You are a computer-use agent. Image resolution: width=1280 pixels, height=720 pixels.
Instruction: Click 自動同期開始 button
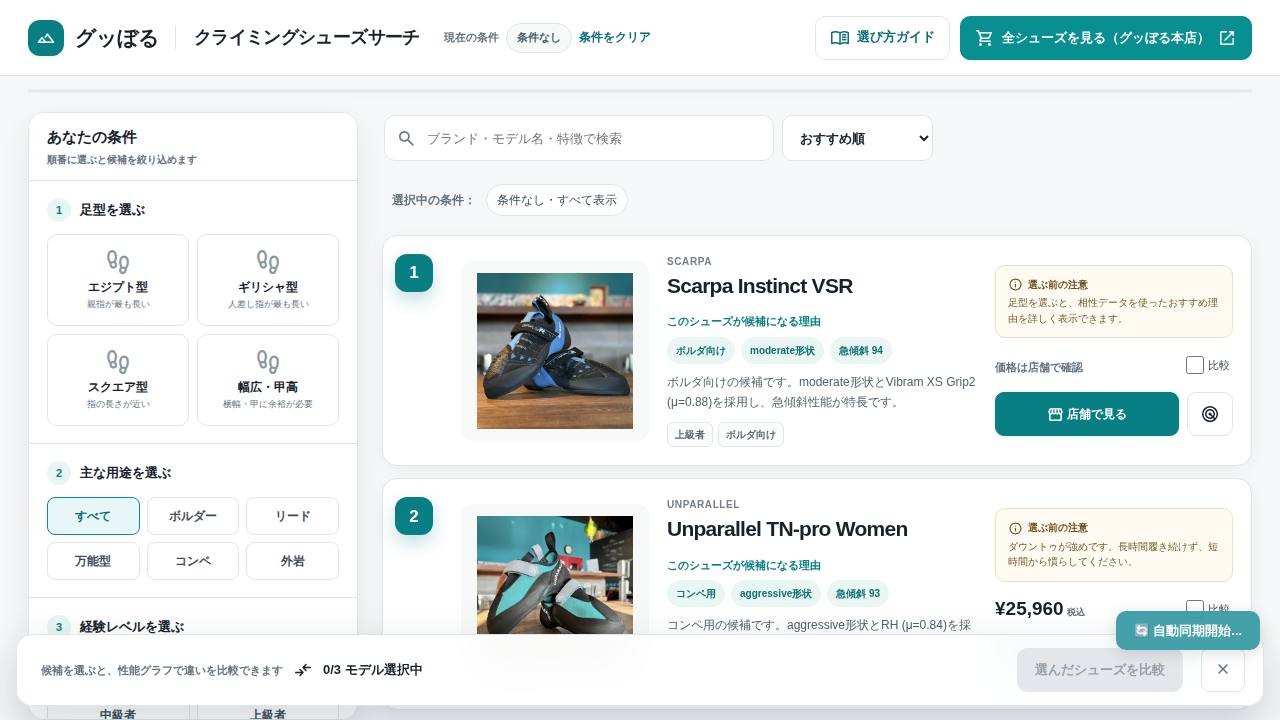coord(1188,631)
